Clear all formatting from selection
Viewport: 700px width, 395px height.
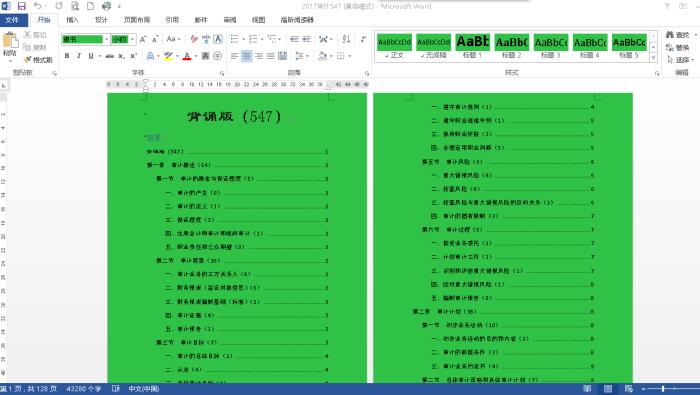coord(194,39)
